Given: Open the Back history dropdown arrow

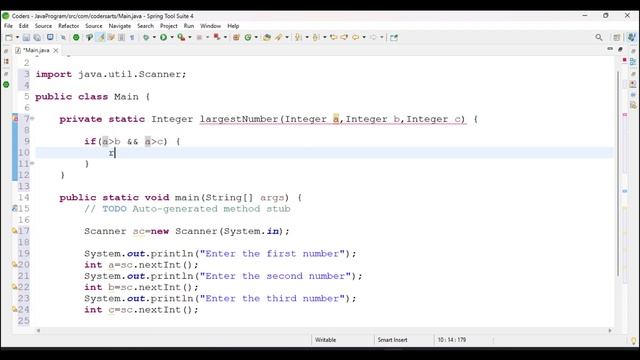Looking at the screenshot, I should (x=364, y=38).
